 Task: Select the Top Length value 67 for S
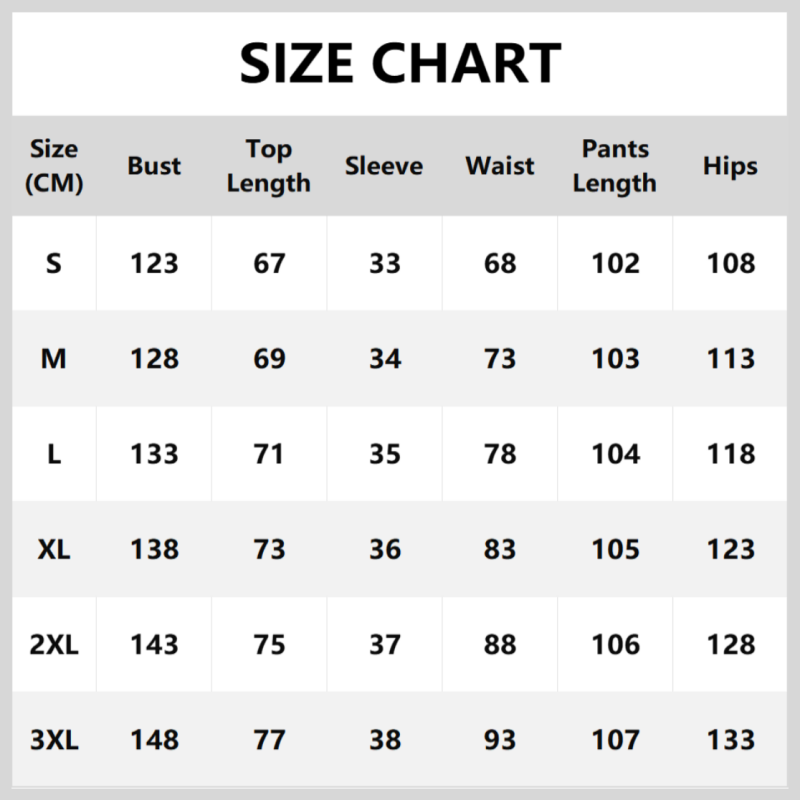[269, 263]
